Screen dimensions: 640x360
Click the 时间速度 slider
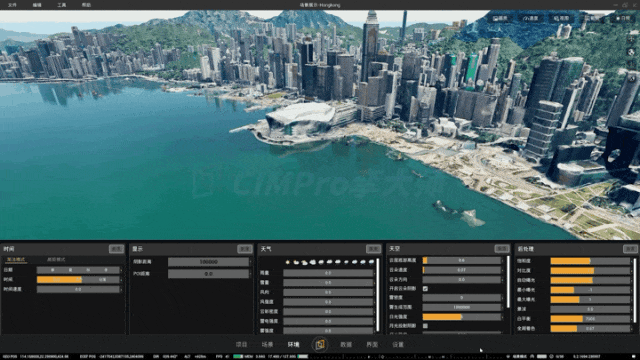click(78, 289)
